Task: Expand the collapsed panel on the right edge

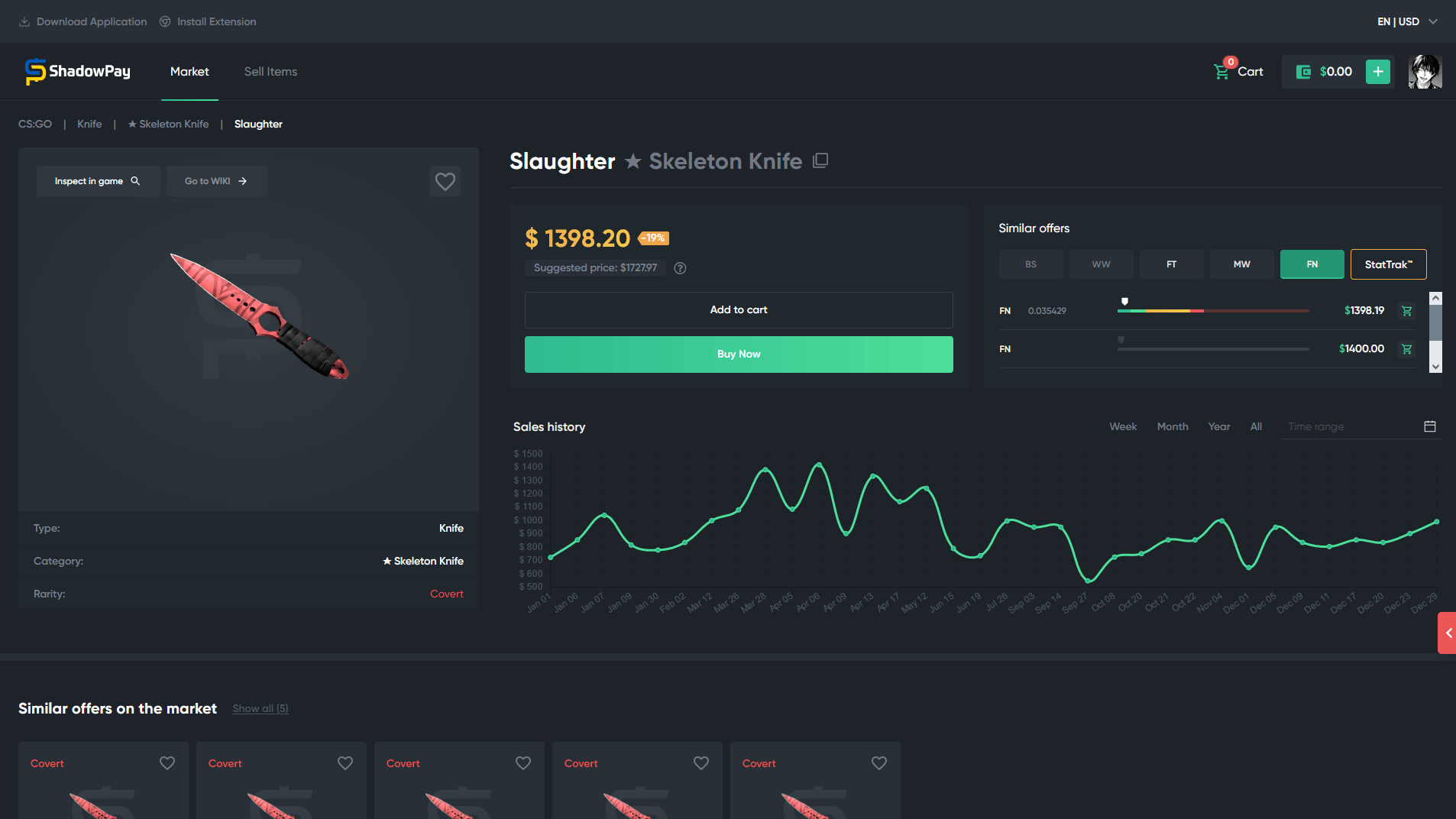Action: pyautogui.click(x=1448, y=633)
